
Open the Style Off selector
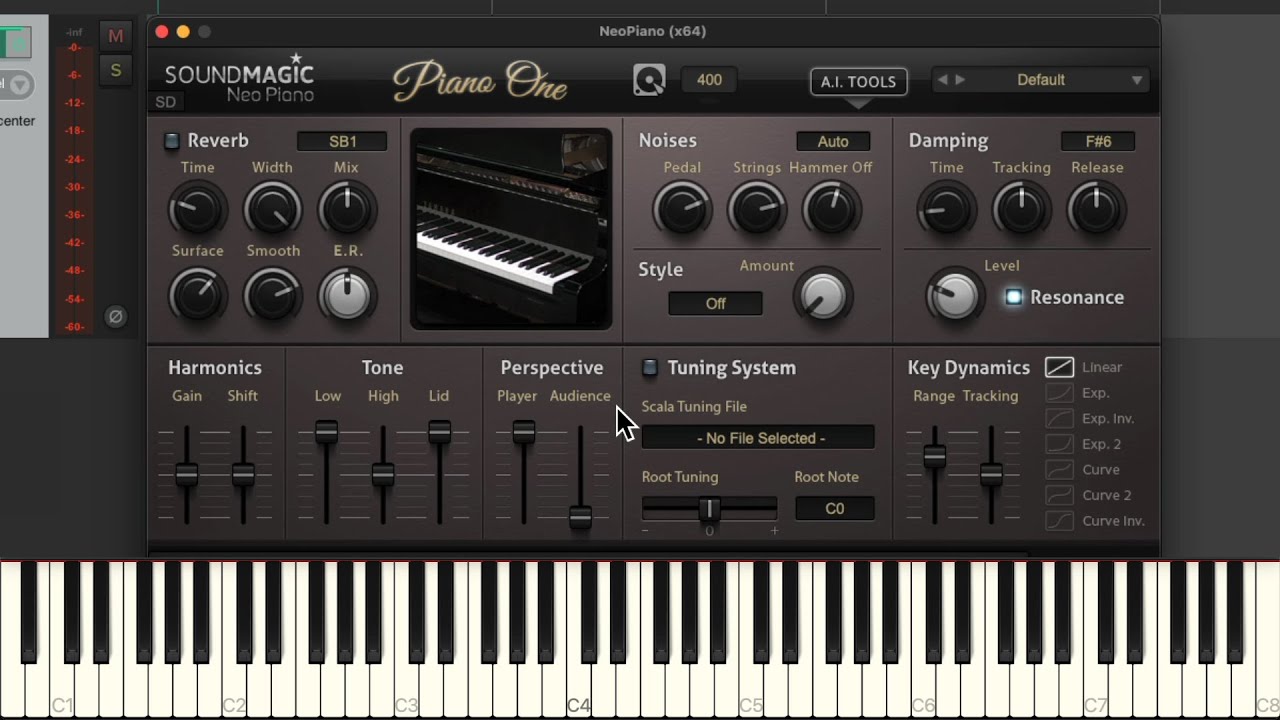(x=715, y=303)
